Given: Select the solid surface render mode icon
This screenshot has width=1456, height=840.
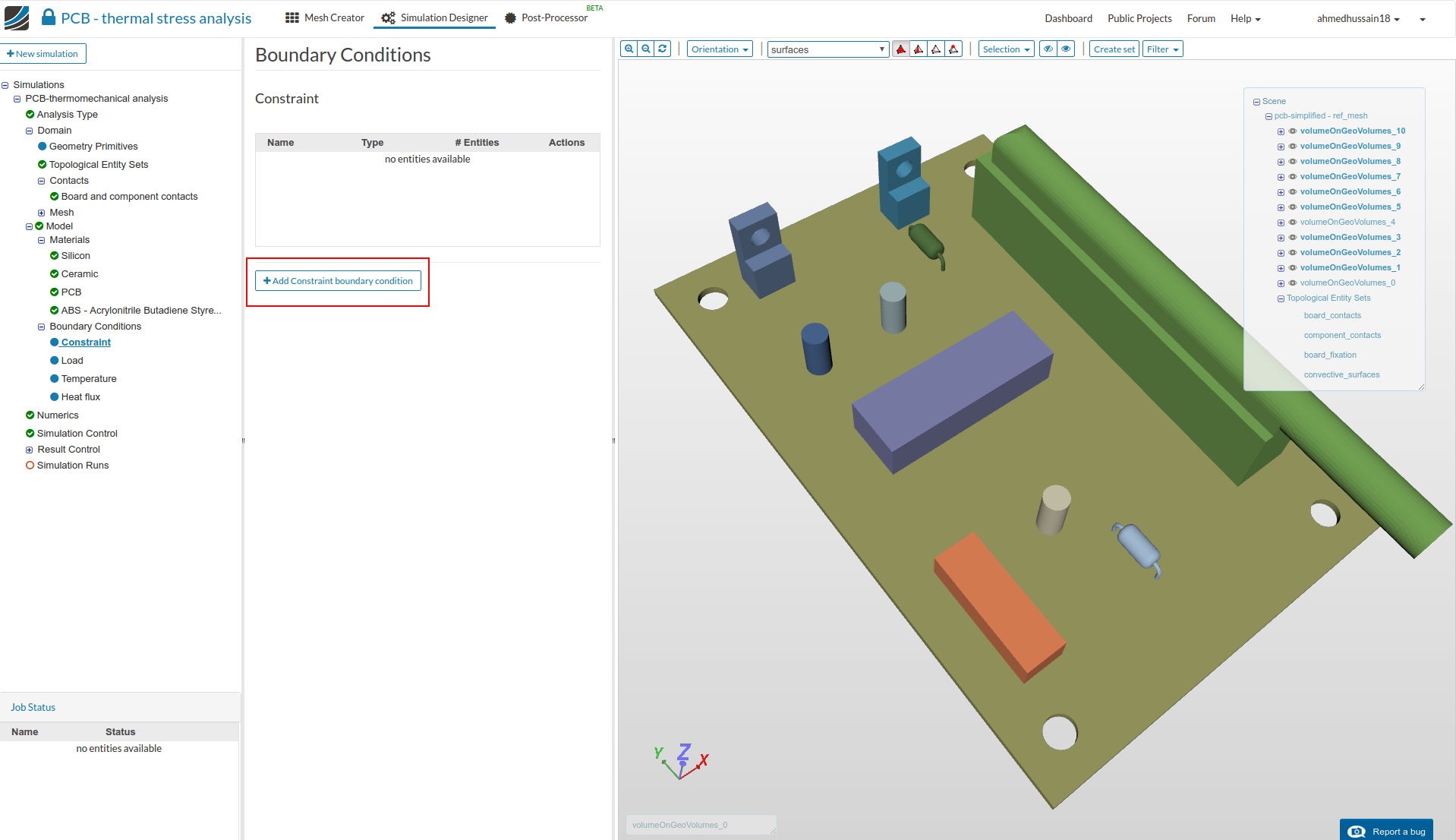Looking at the screenshot, I should (x=901, y=49).
